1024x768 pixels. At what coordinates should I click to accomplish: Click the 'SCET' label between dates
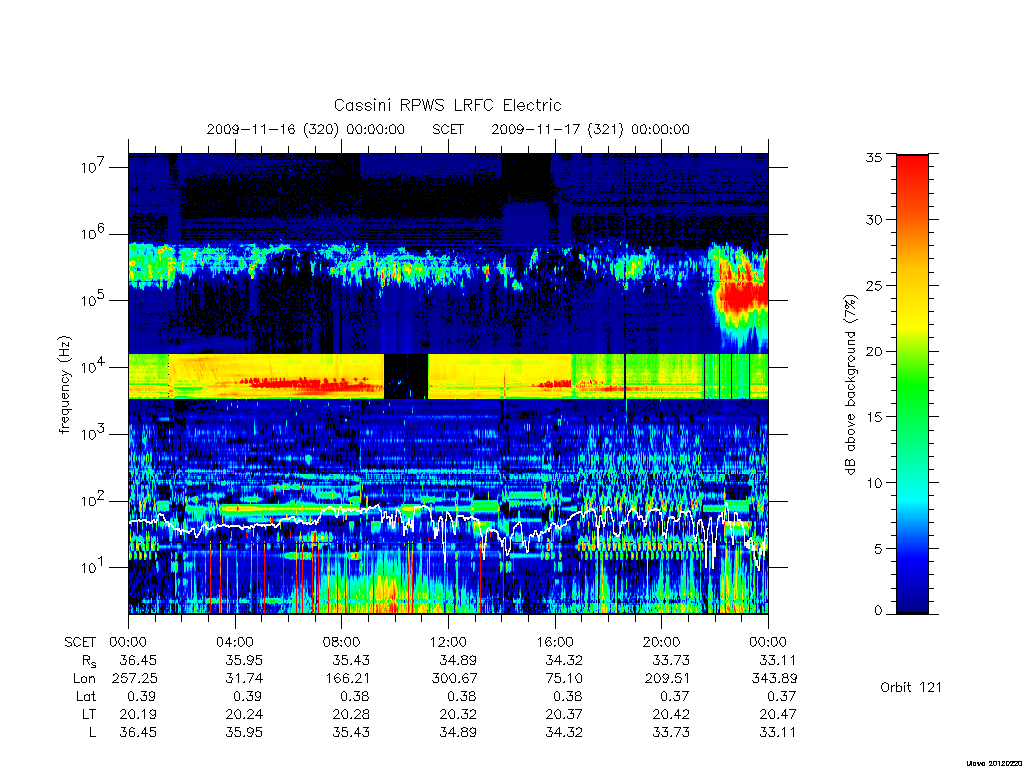click(448, 129)
